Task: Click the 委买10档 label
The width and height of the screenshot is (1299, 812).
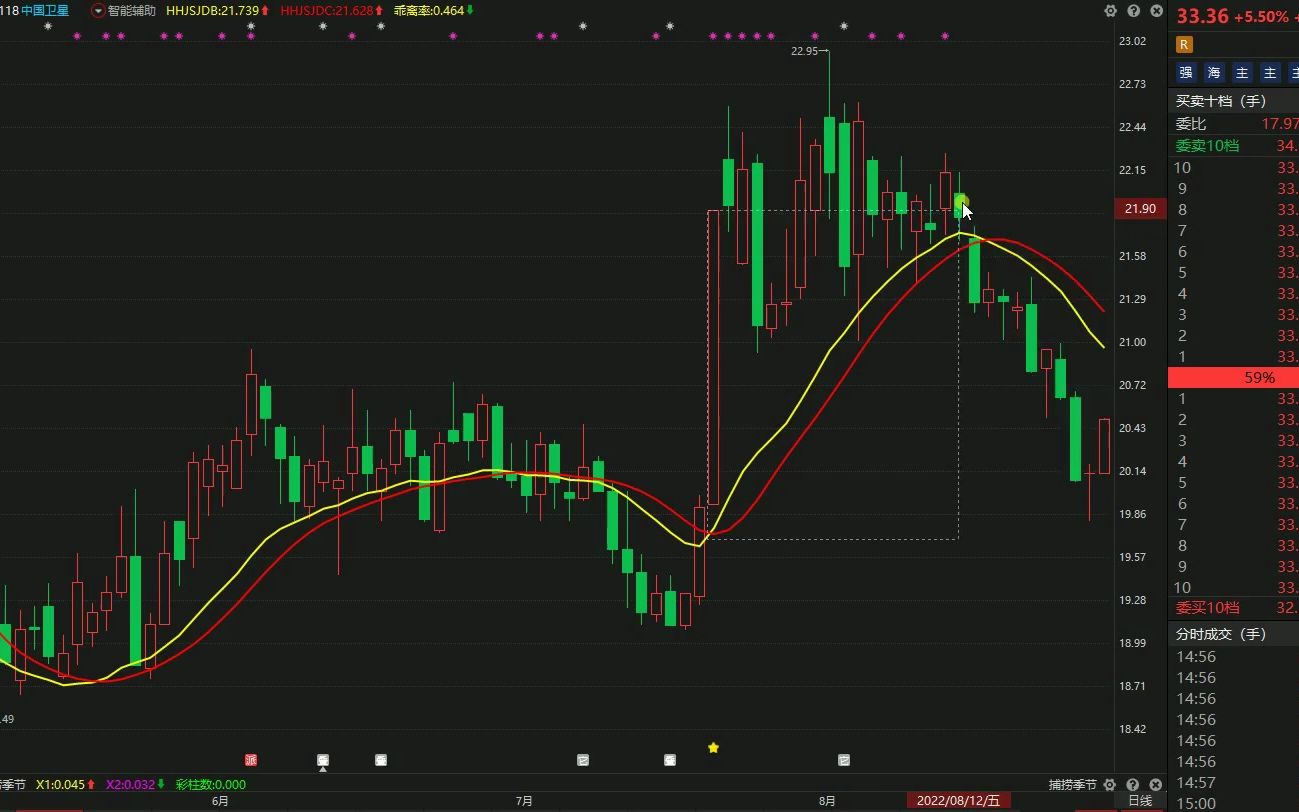Action: (x=1207, y=608)
